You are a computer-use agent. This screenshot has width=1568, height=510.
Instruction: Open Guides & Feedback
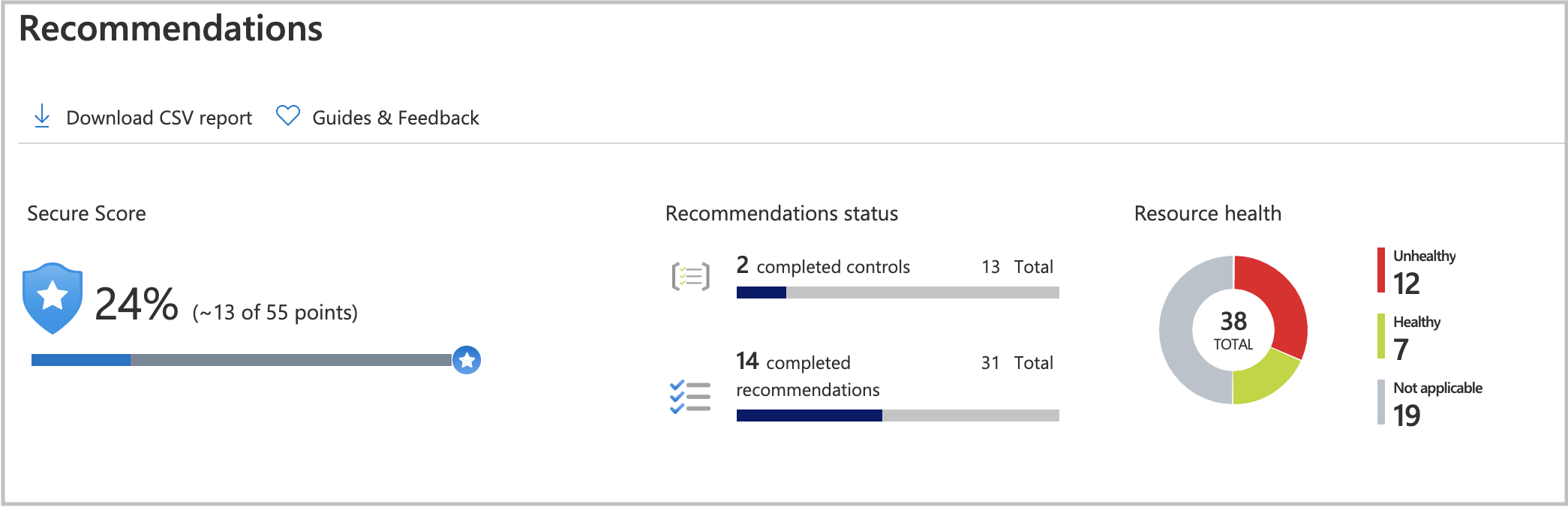point(395,118)
